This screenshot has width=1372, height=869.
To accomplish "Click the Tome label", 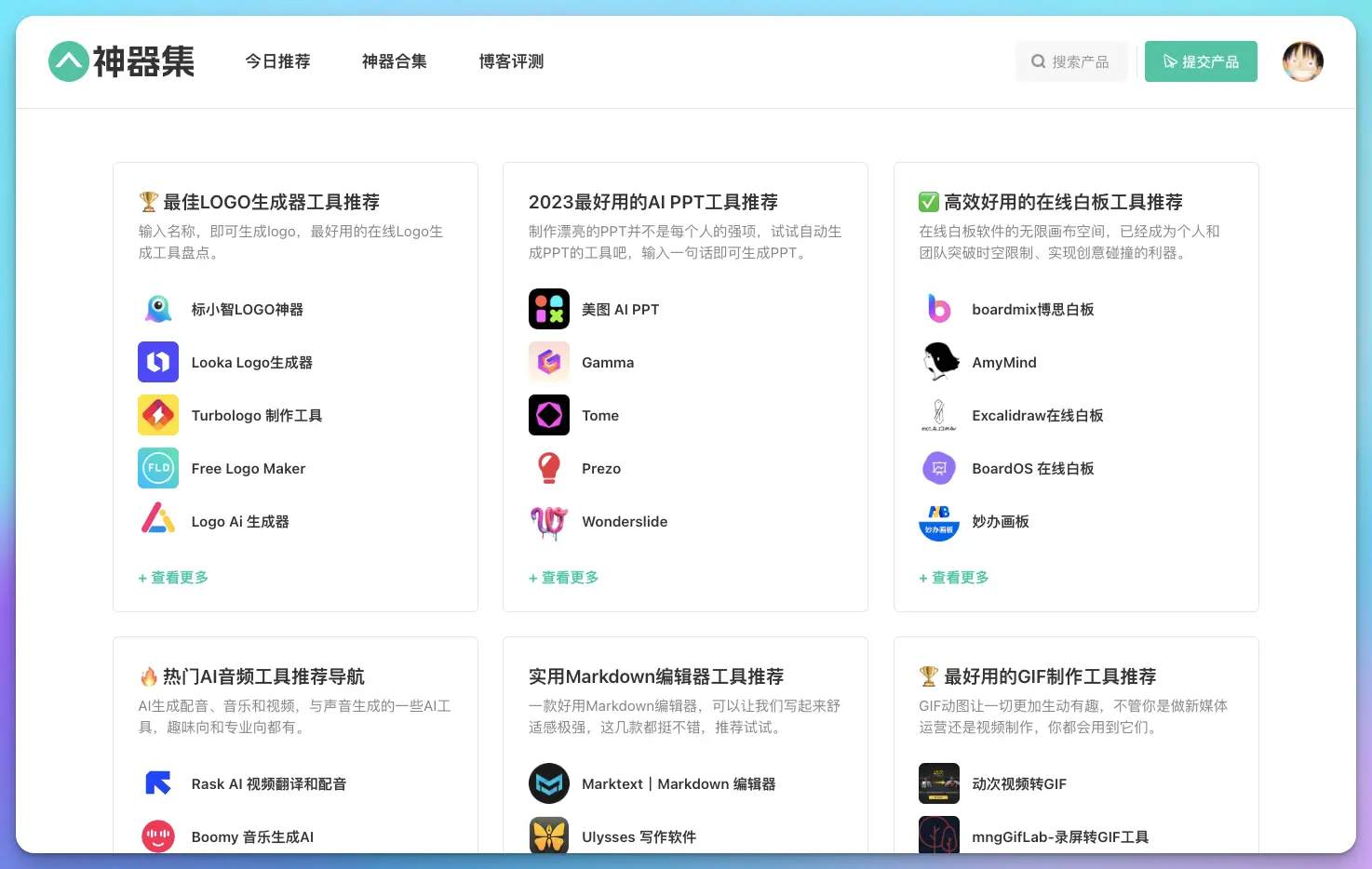I will coord(600,415).
